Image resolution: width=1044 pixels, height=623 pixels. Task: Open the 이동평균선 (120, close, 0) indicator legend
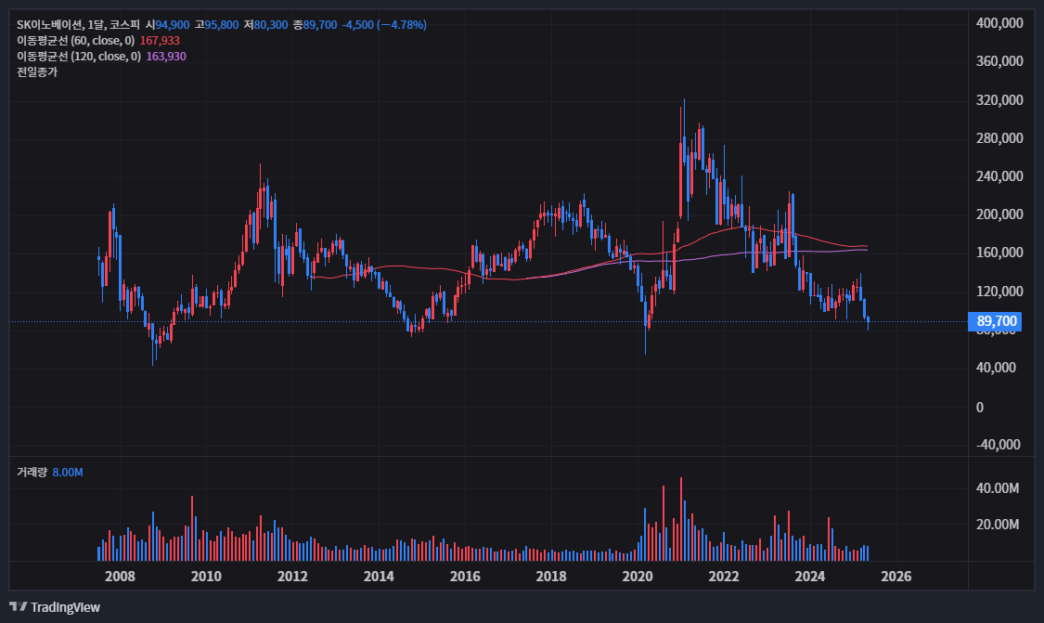[79, 57]
